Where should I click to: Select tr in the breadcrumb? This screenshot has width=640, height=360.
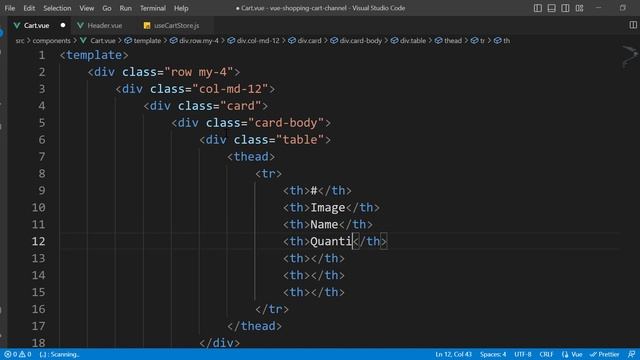[x=482, y=40]
